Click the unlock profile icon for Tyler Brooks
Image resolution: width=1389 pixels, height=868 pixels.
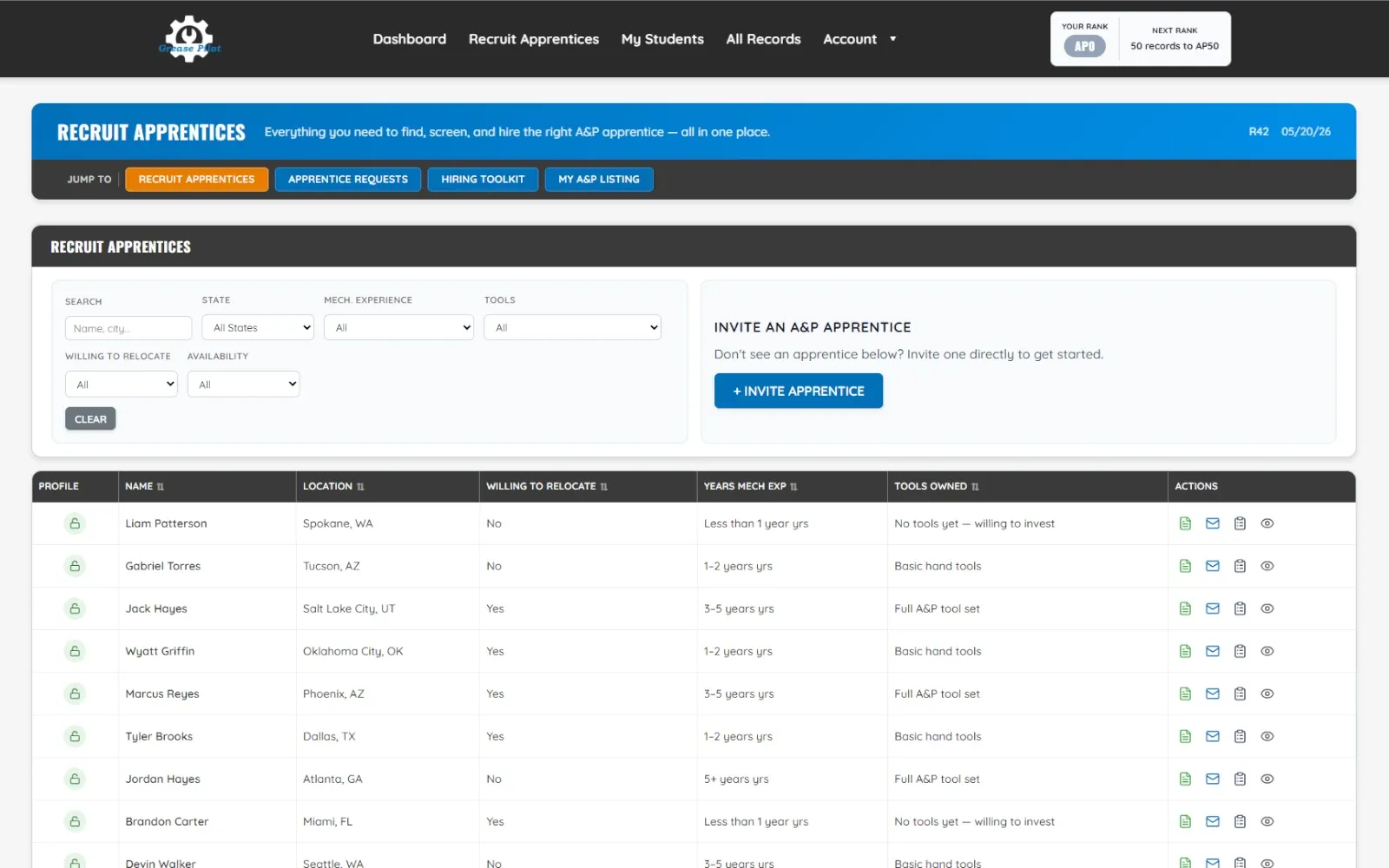tap(75, 736)
